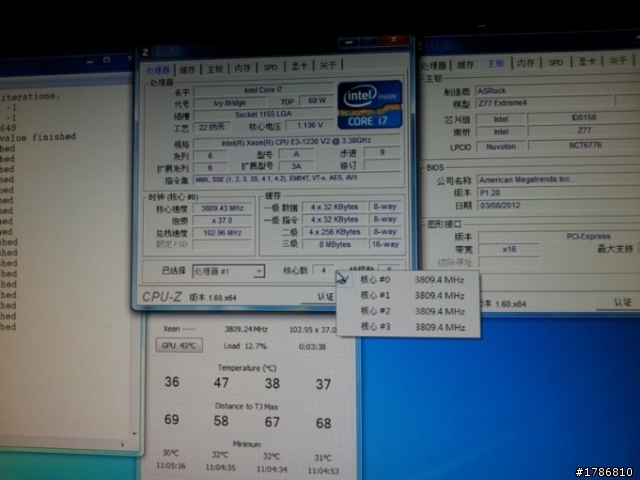This screenshot has width=640, height=480.
Task: Click the Intel Core i7 name field
Action: [x=263, y=90]
